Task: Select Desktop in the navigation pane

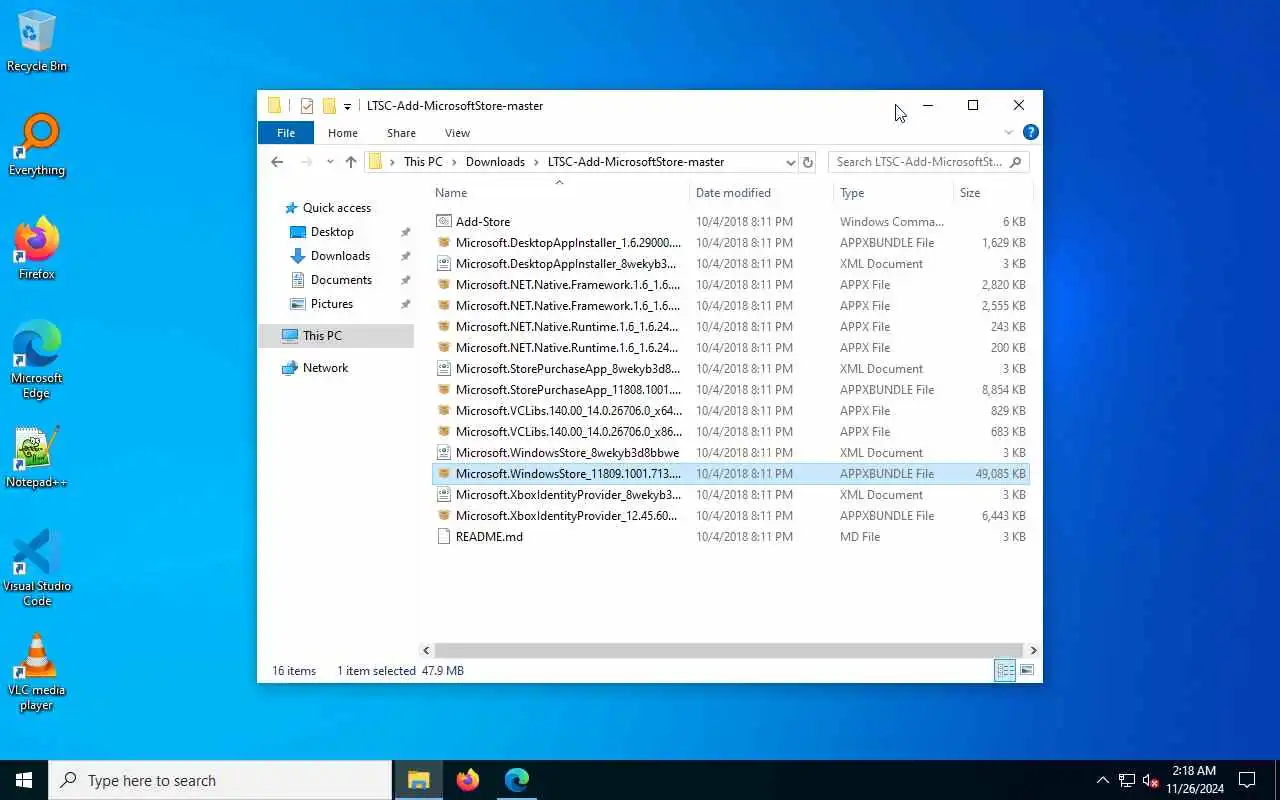Action: (x=332, y=232)
